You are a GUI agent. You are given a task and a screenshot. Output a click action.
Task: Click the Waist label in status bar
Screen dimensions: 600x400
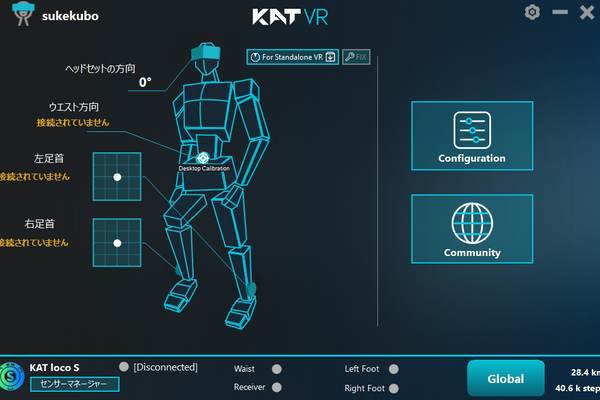point(244,369)
